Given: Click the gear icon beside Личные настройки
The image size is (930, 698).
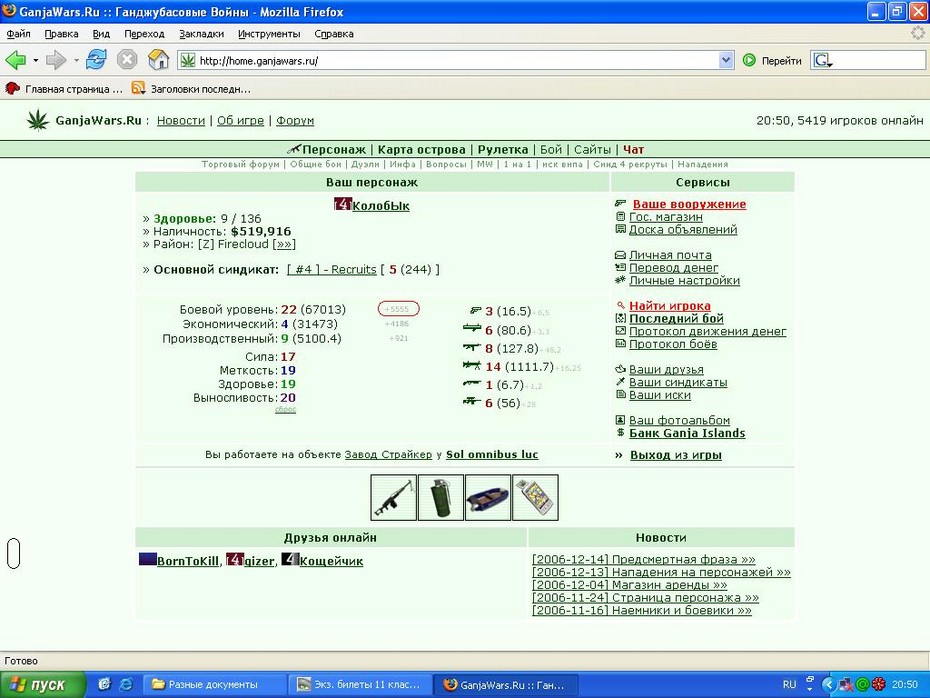Looking at the screenshot, I should (x=620, y=280).
